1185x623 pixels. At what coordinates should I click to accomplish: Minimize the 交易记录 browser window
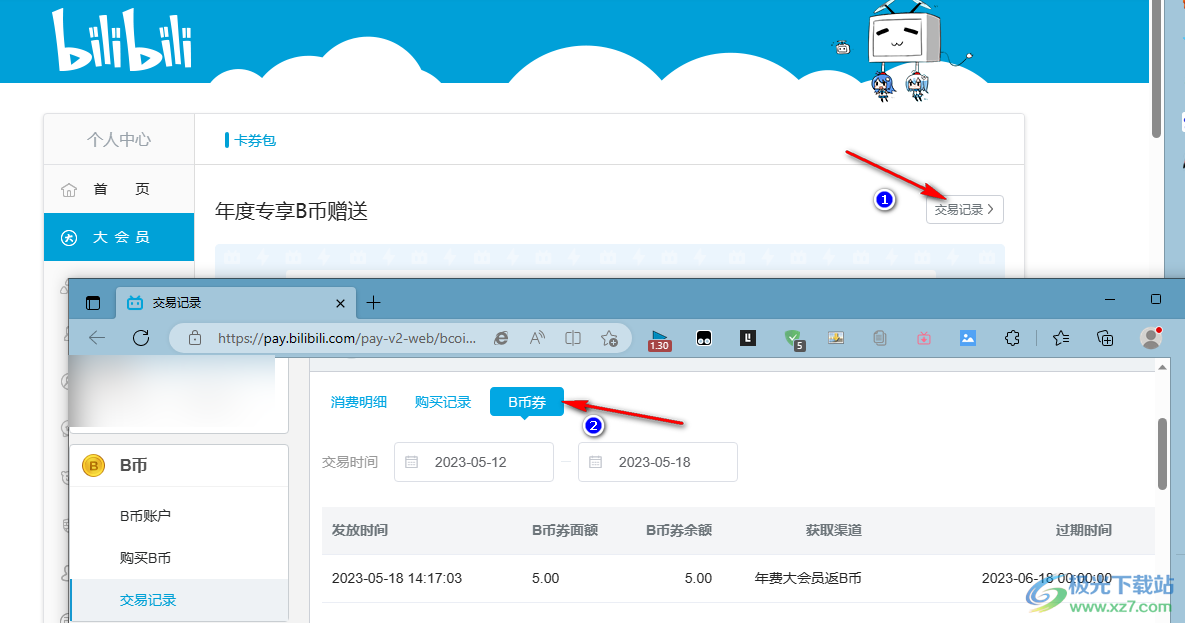click(1109, 300)
